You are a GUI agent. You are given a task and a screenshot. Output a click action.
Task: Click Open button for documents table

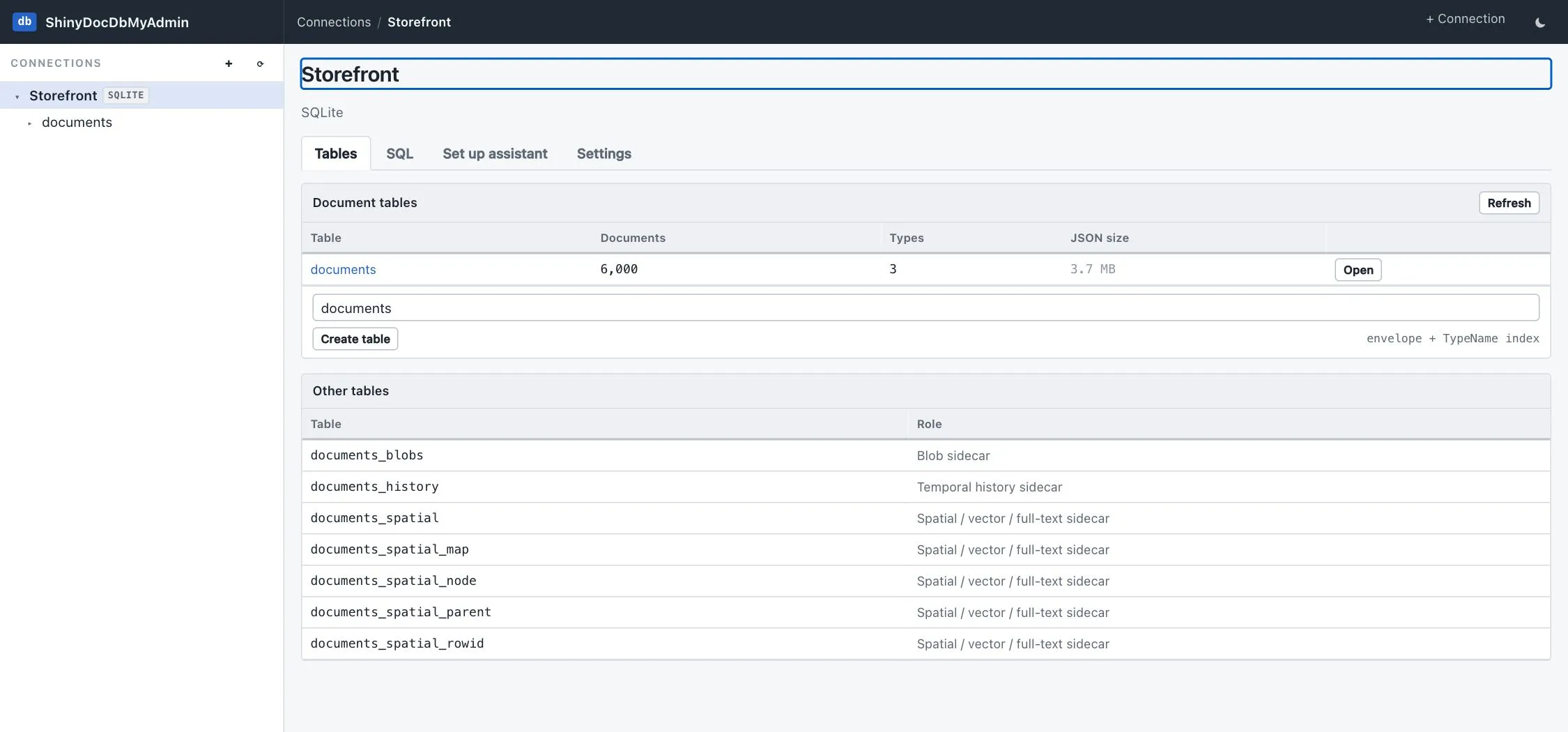click(x=1358, y=270)
